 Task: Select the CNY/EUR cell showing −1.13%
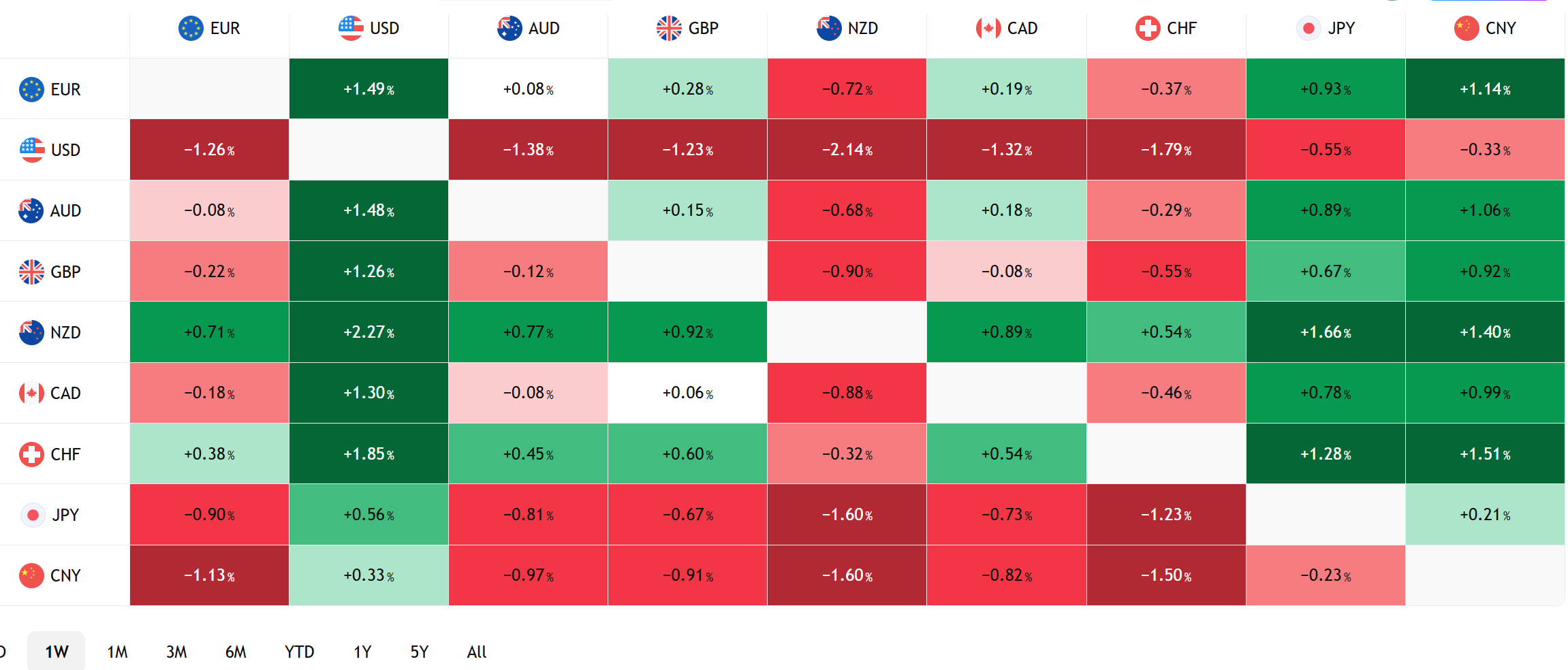point(209,575)
